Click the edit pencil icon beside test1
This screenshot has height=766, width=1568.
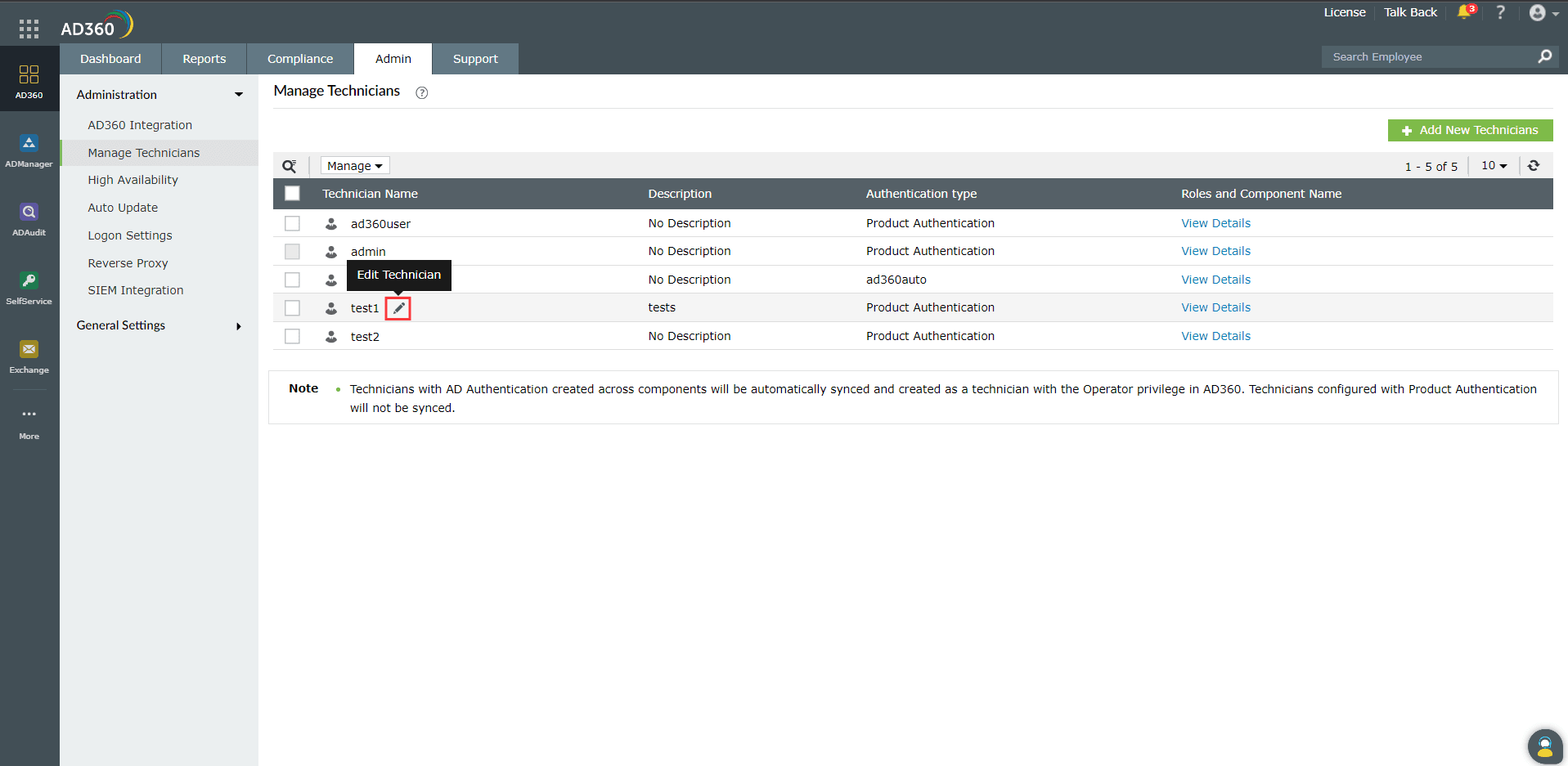coord(398,308)
